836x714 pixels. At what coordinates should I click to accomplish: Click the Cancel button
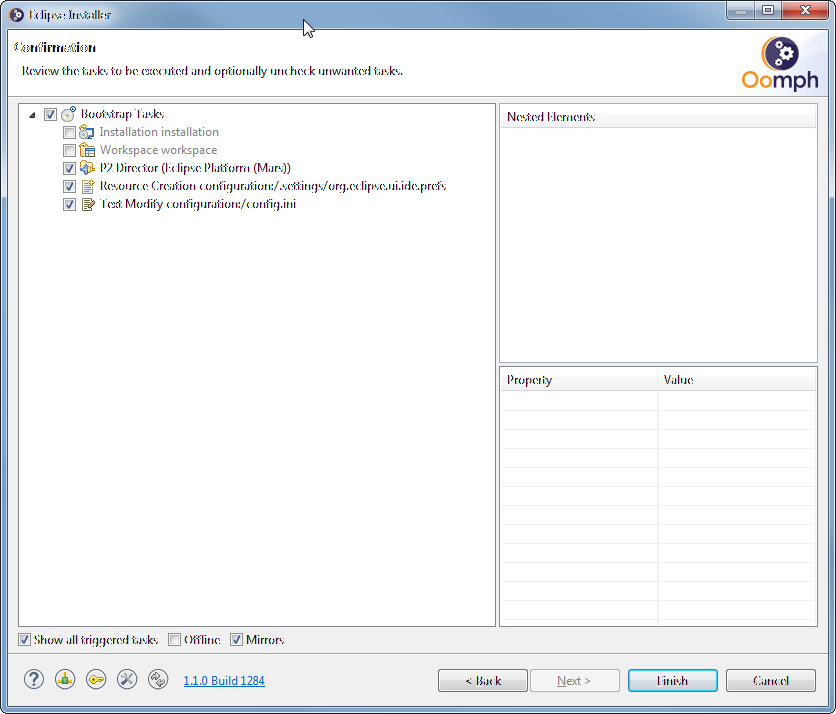tap(771, 680)
